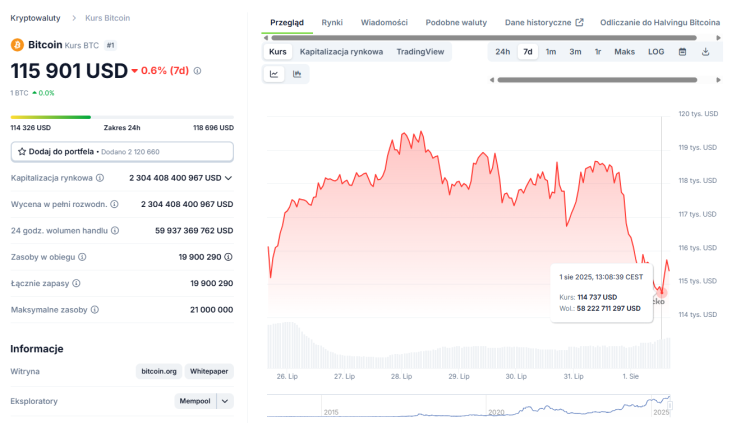This screenshot has height=423, width=750.
Task: Click the star icon in Dodaj do portfela
Action: [22, 152]
